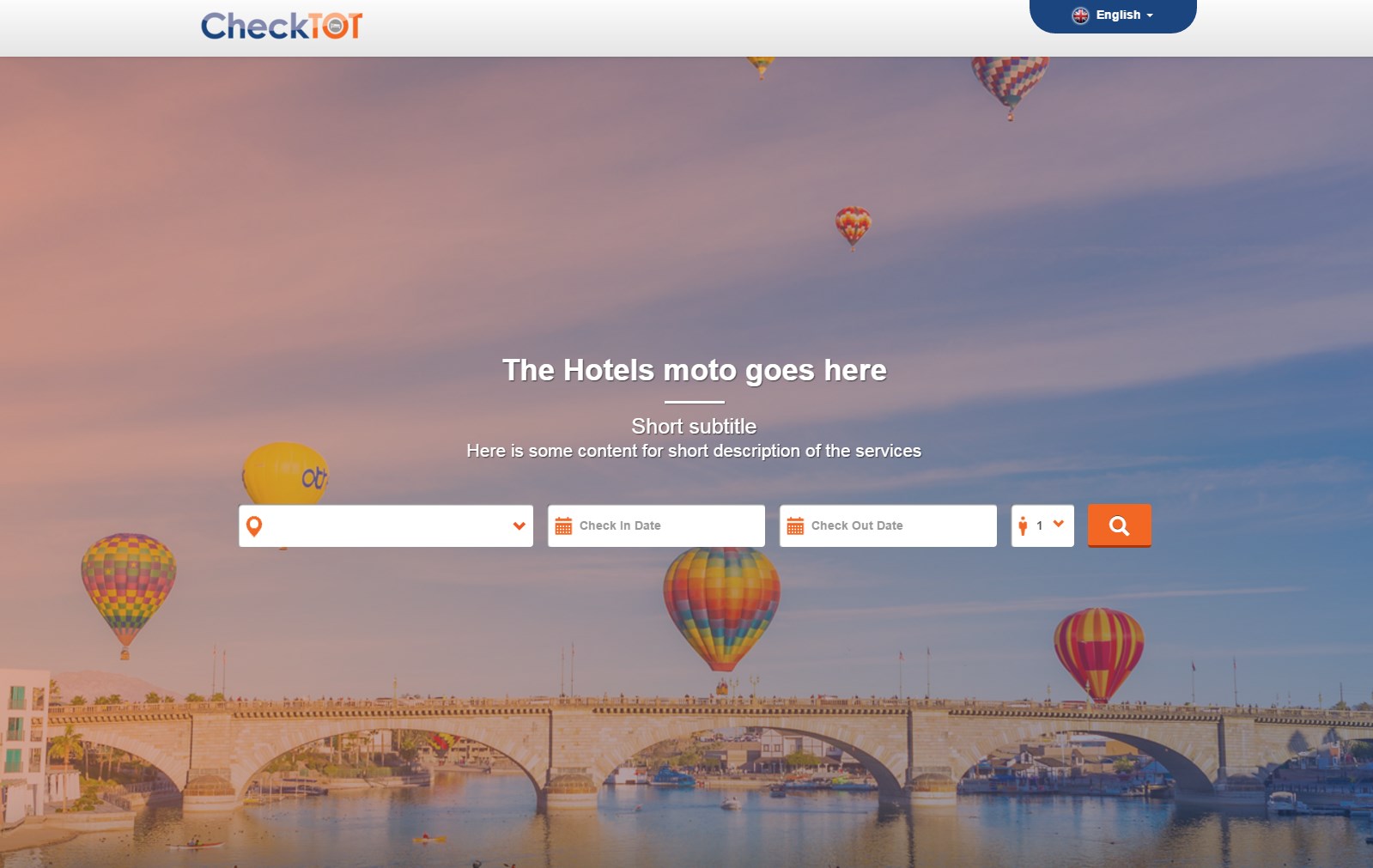This screenshot has width=1373, height=868.
Task: Click the orange location pin icon
Action: 254,526
